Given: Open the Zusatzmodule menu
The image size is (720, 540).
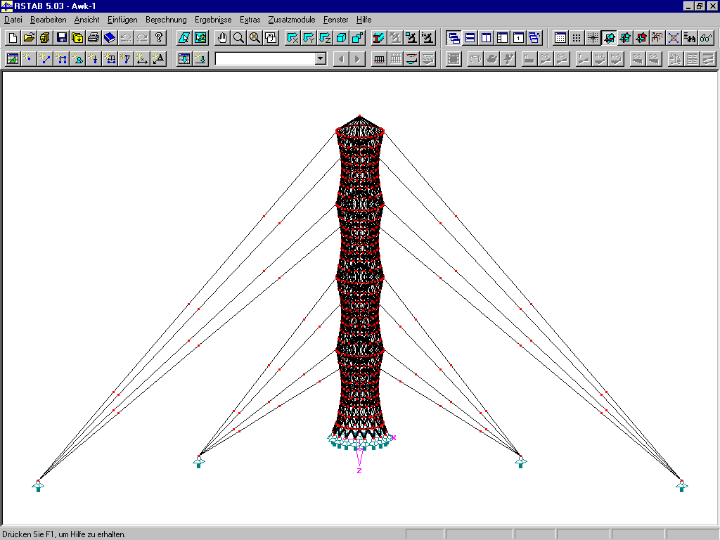Looking at the screenshot, I should 292,20.
